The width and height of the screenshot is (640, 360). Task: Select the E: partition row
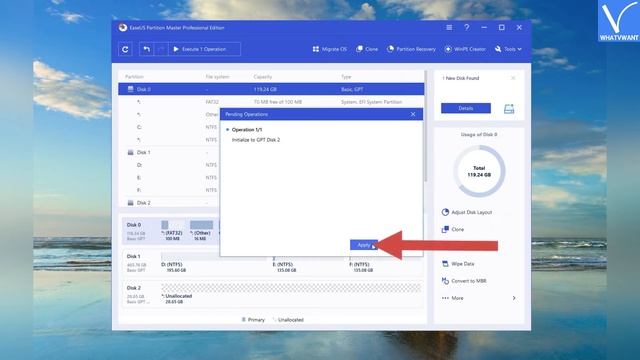tap(169, 178)
